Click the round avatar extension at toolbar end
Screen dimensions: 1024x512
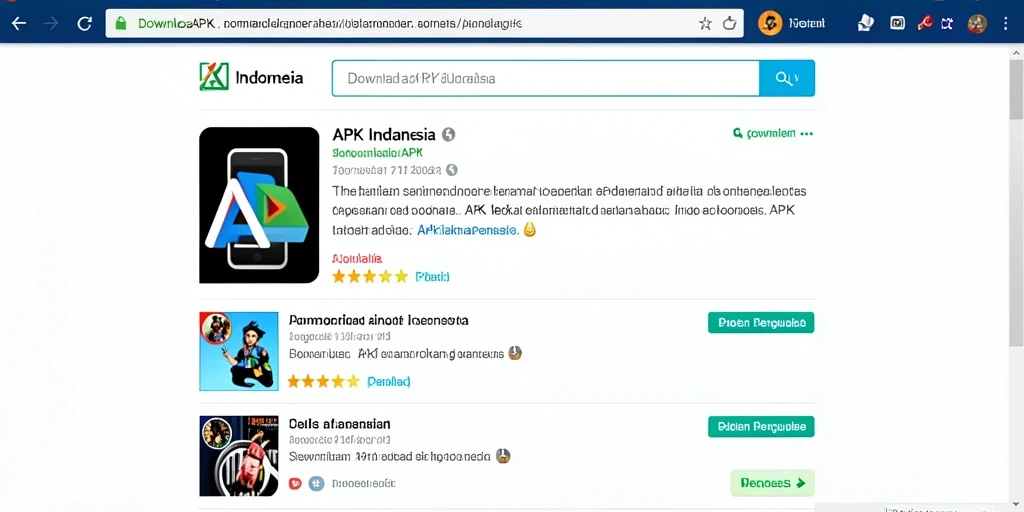coord(978,24)
